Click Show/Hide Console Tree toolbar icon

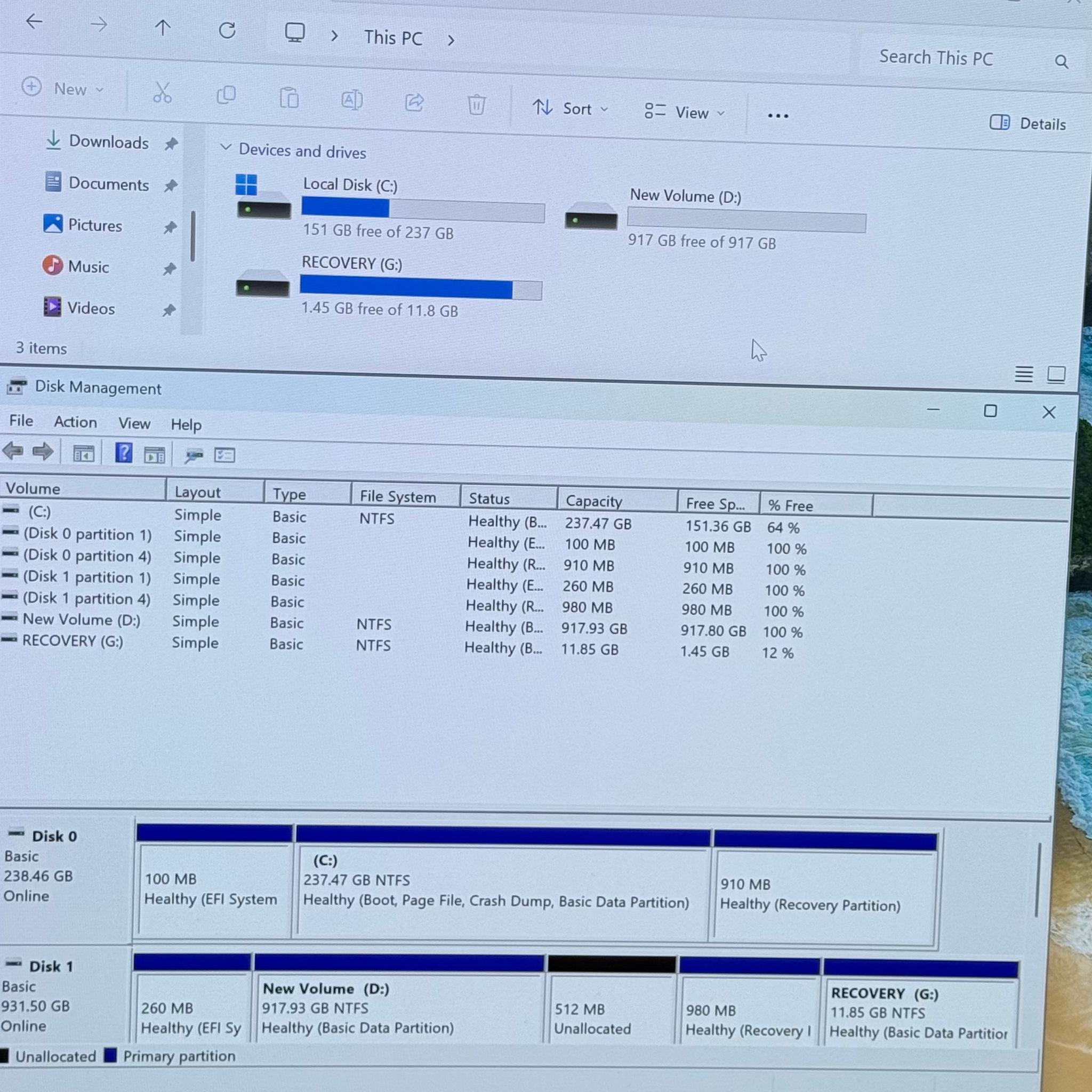pyautogui.click(x=84, y=453)
